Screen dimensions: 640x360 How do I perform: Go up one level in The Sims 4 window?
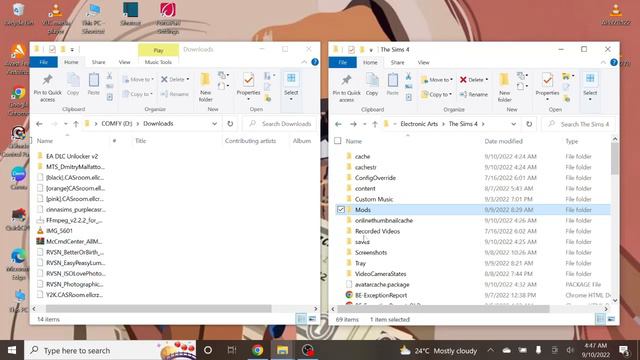(x=375, y=124)
